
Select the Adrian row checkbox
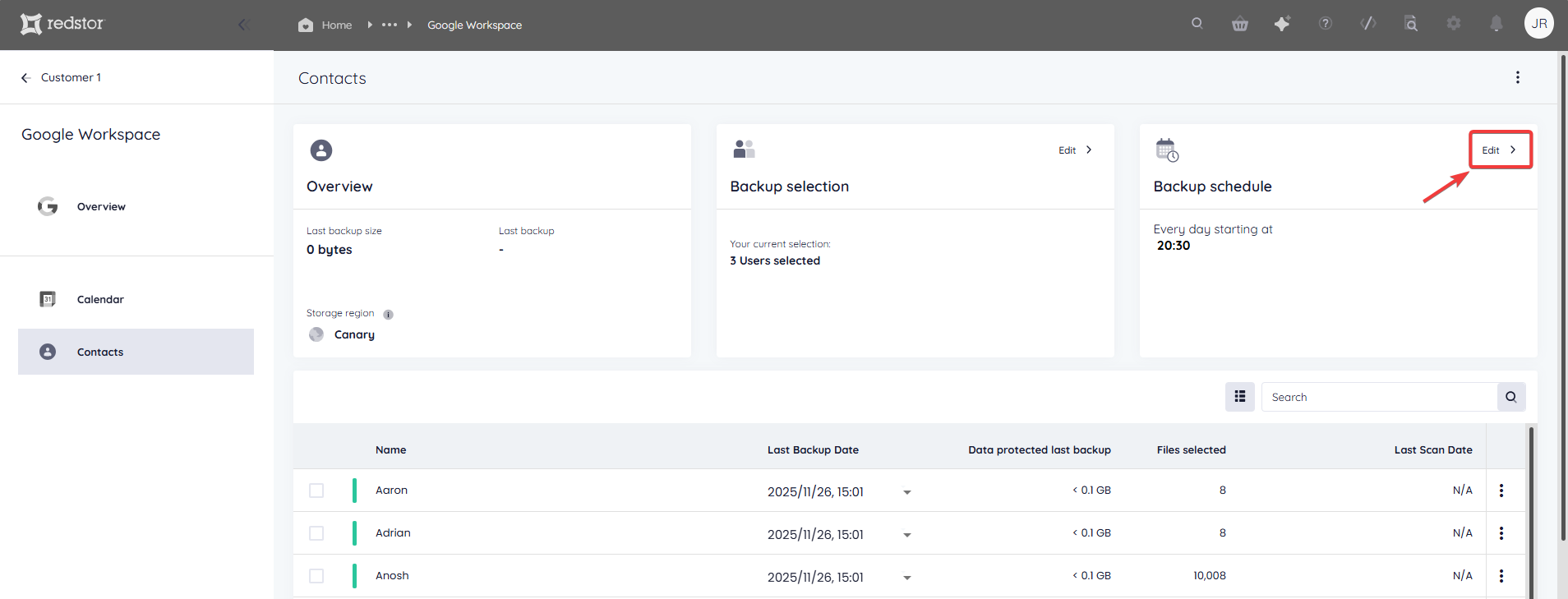click(316, 533)
